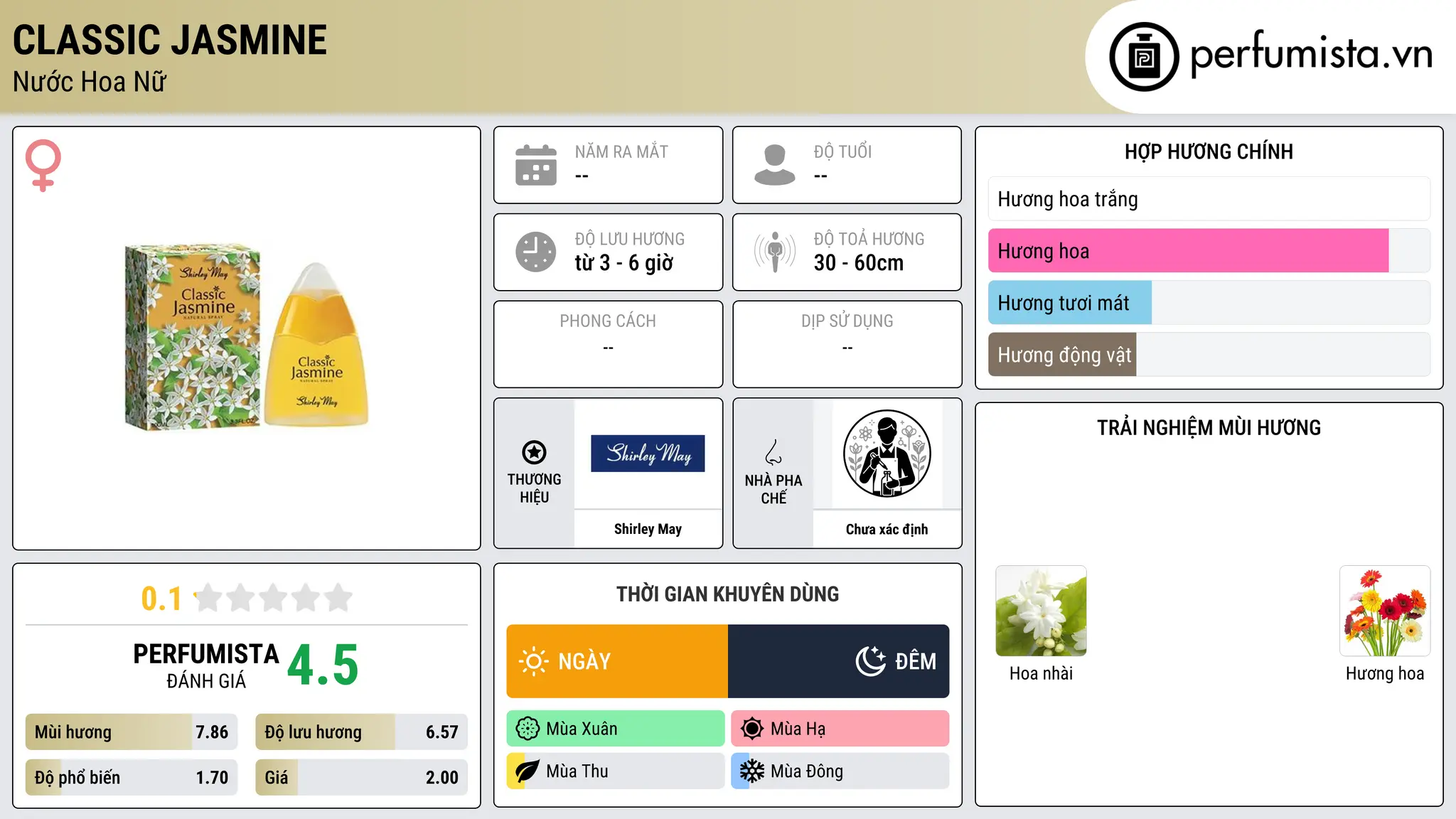
Task: Click the Độ lưu hương 6.57 score bar
Action: [x=362, y=732]
